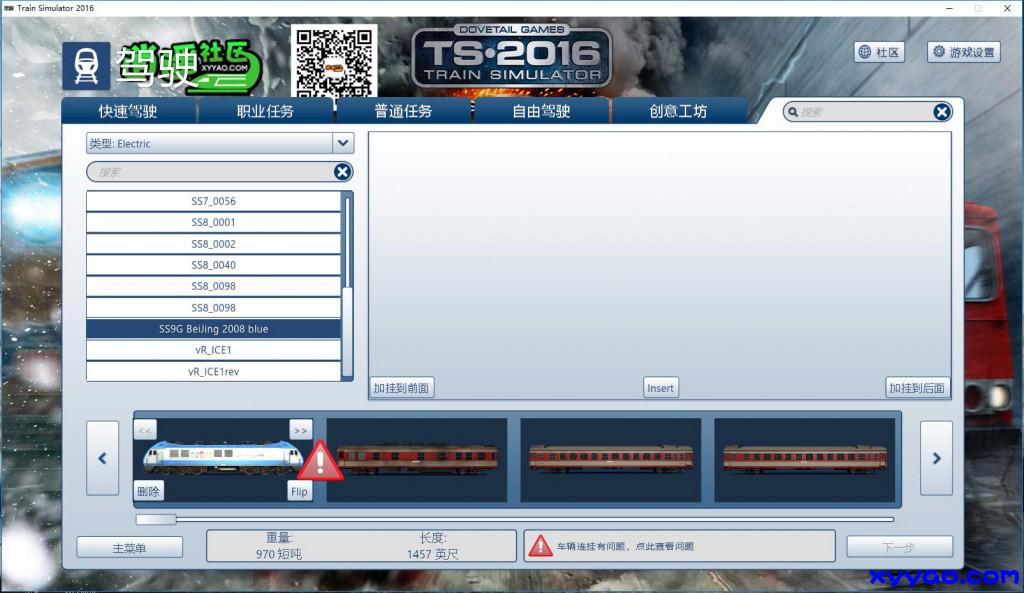Viewport: 1024px width, 593px height.
Task: Open the 职业任务 tab
Action: tap(265, 111)
